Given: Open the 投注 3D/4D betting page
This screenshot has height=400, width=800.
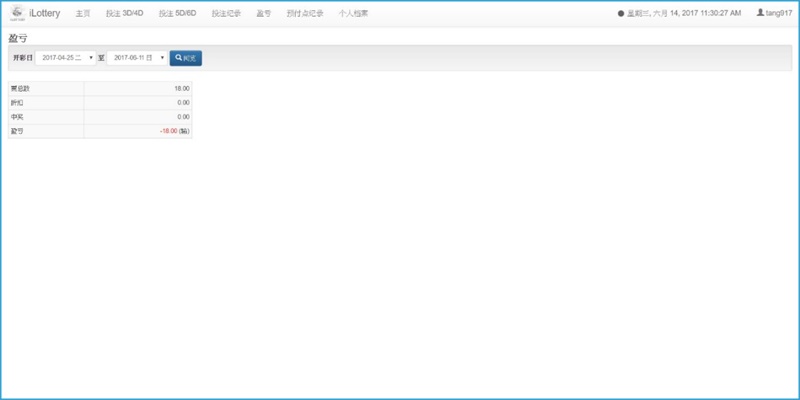Looking at the screenshot, I should pos(125,13).
